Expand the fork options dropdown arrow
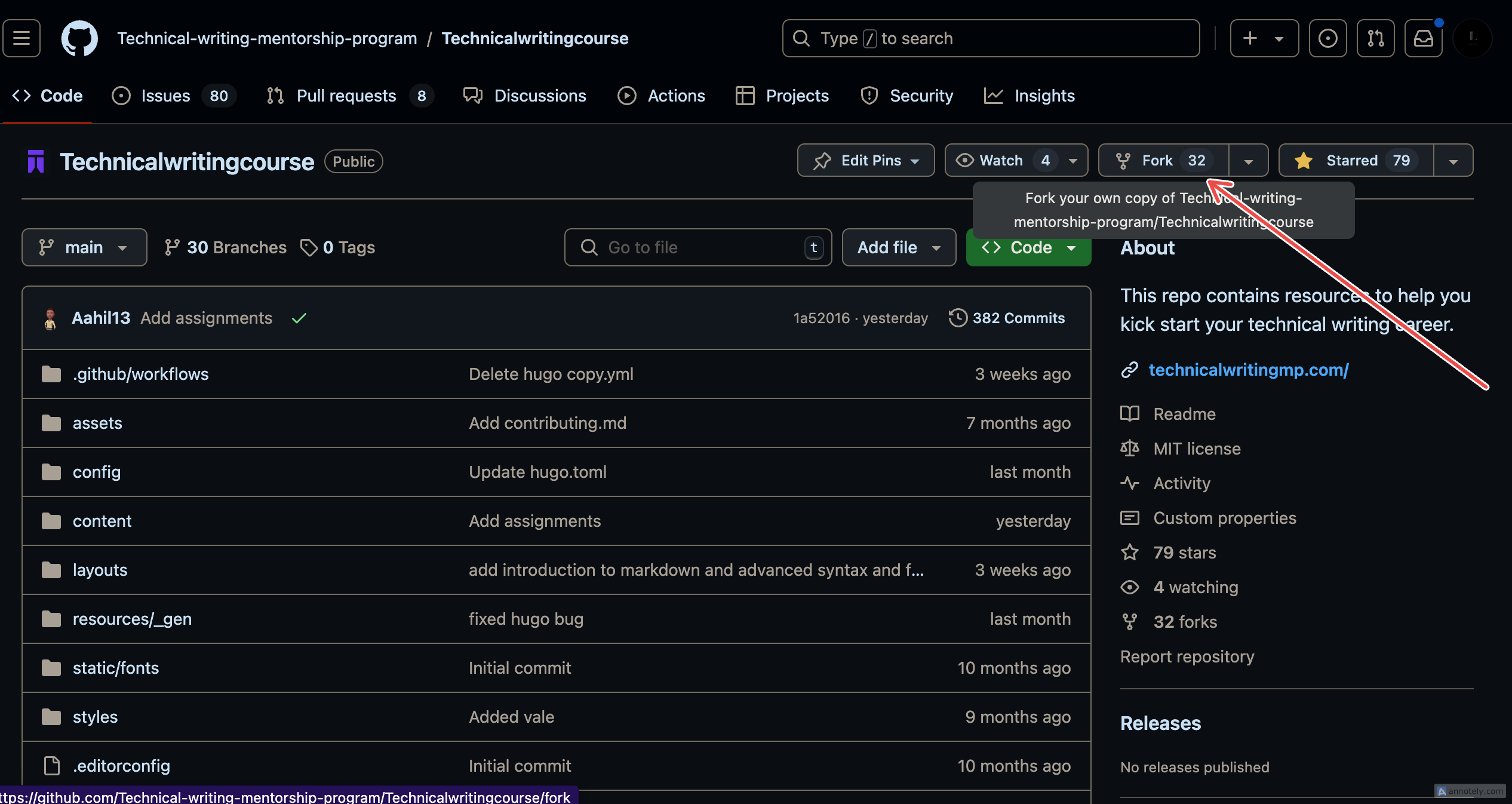 pos(1249,160)
